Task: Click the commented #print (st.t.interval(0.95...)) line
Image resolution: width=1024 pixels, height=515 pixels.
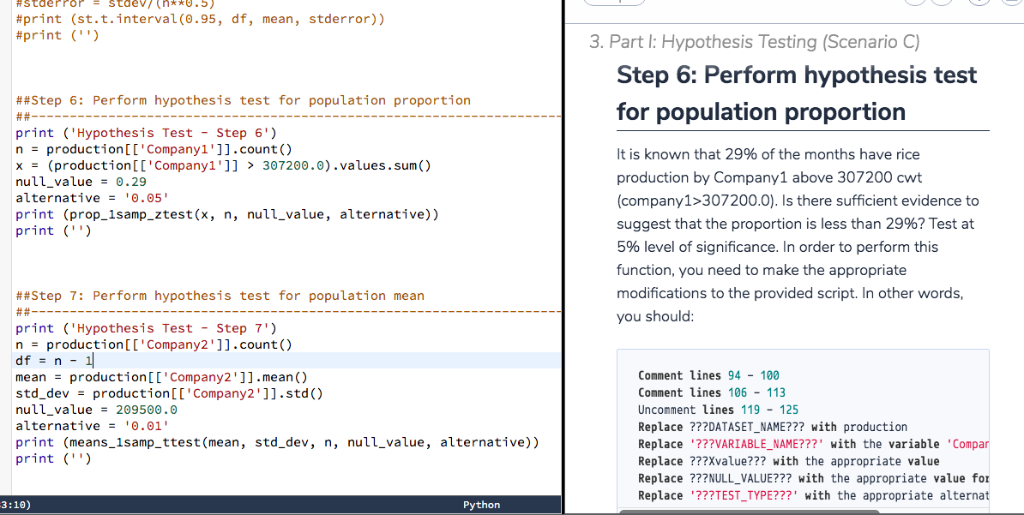Action: (x=200, y=19)
